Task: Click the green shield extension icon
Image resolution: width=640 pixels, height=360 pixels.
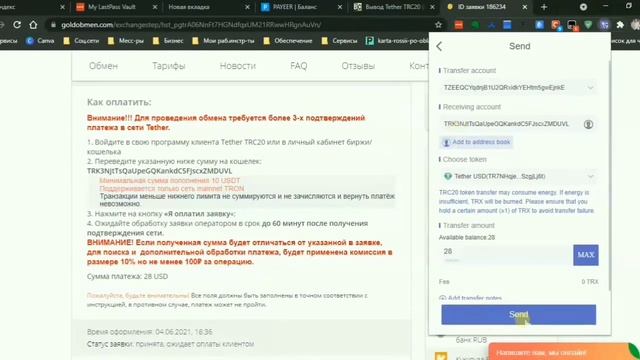Action: pyautogui.click(x=588, y=25)
